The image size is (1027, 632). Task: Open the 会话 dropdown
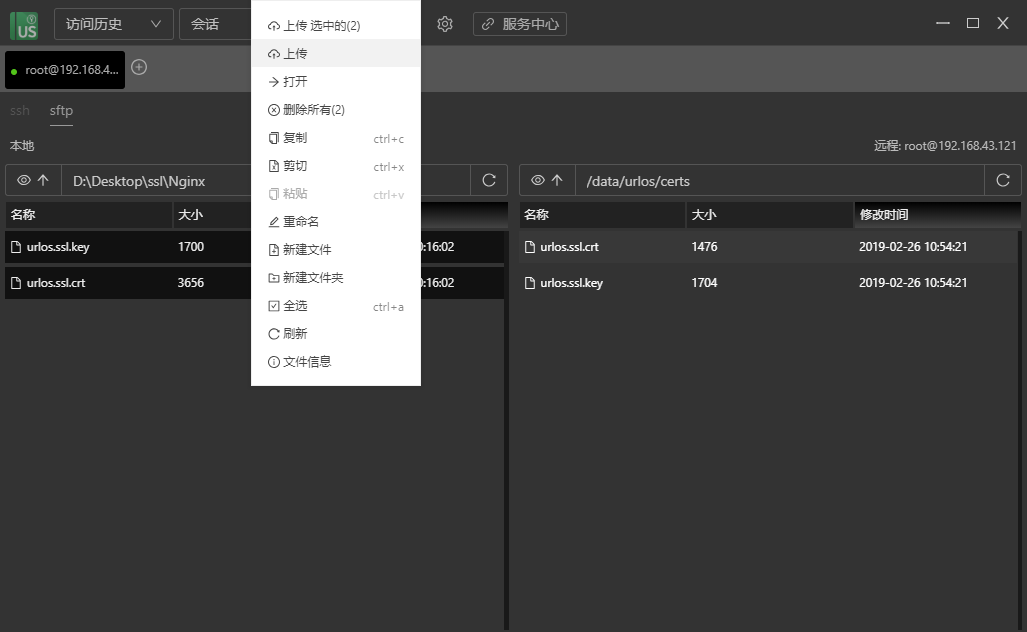(x=215, y=24)
